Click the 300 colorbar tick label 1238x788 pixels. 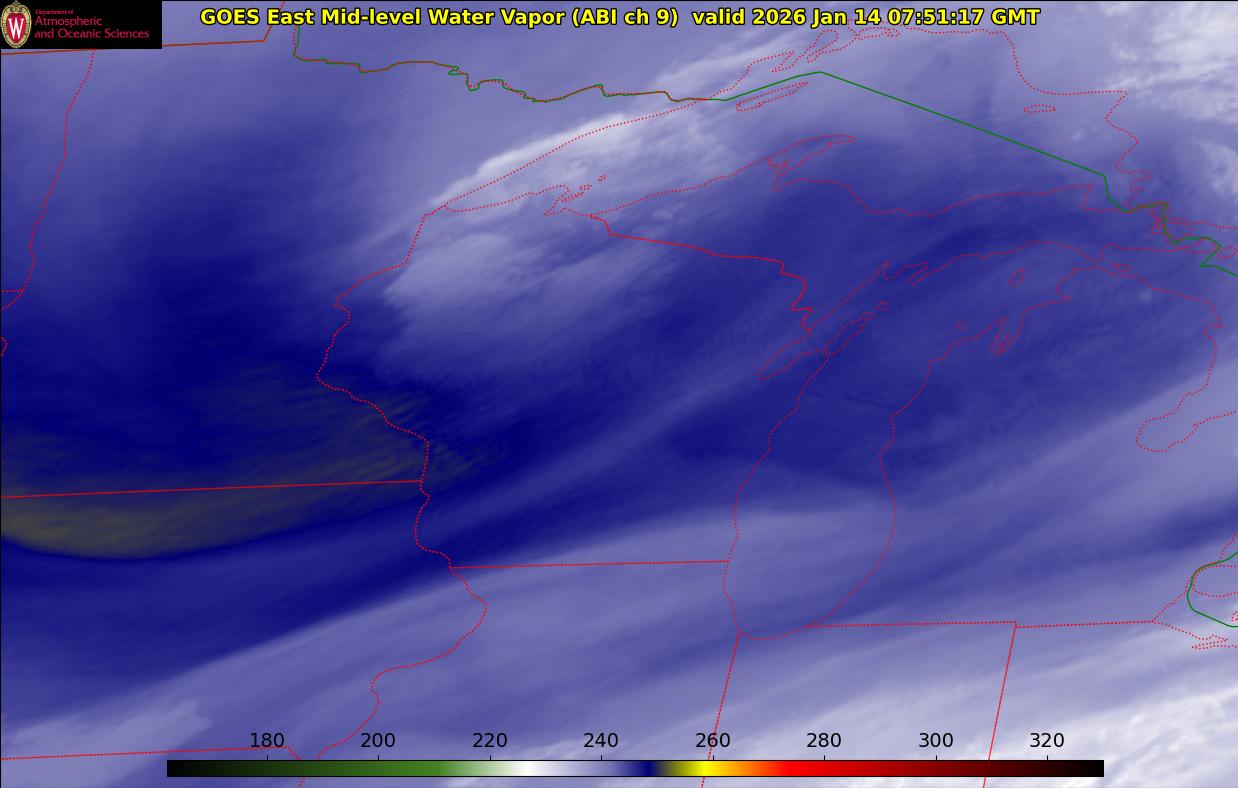pos(936,741)
